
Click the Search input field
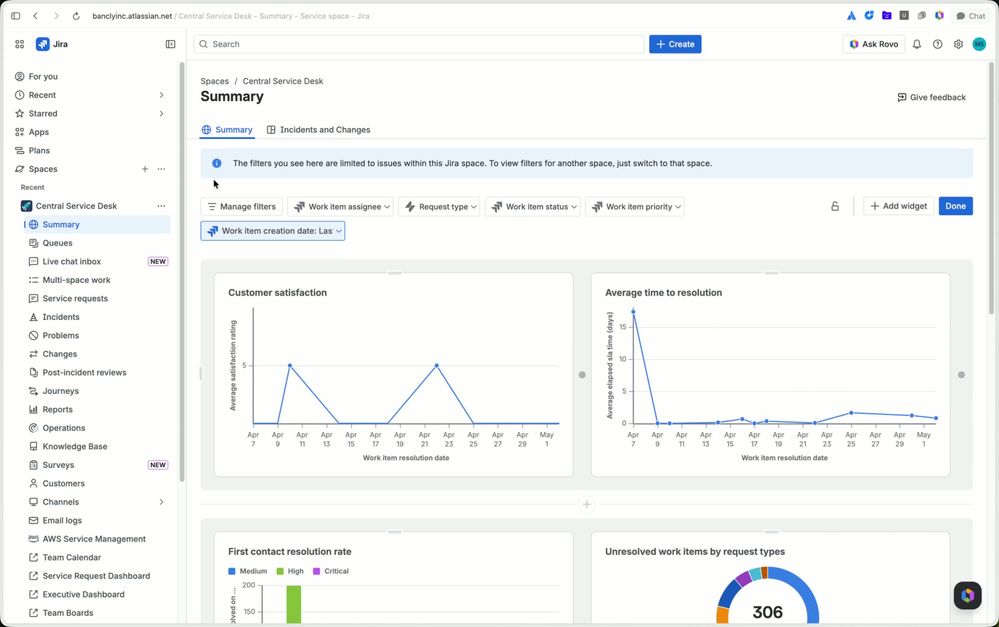point(419,44)
